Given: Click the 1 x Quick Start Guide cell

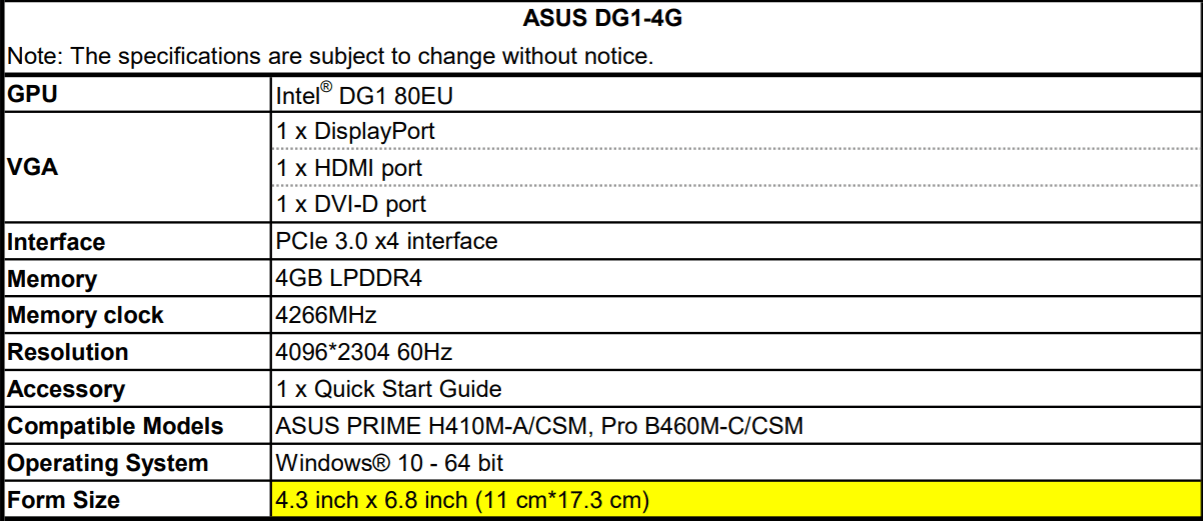Looking at the screenshot, I should pos(388,389).
